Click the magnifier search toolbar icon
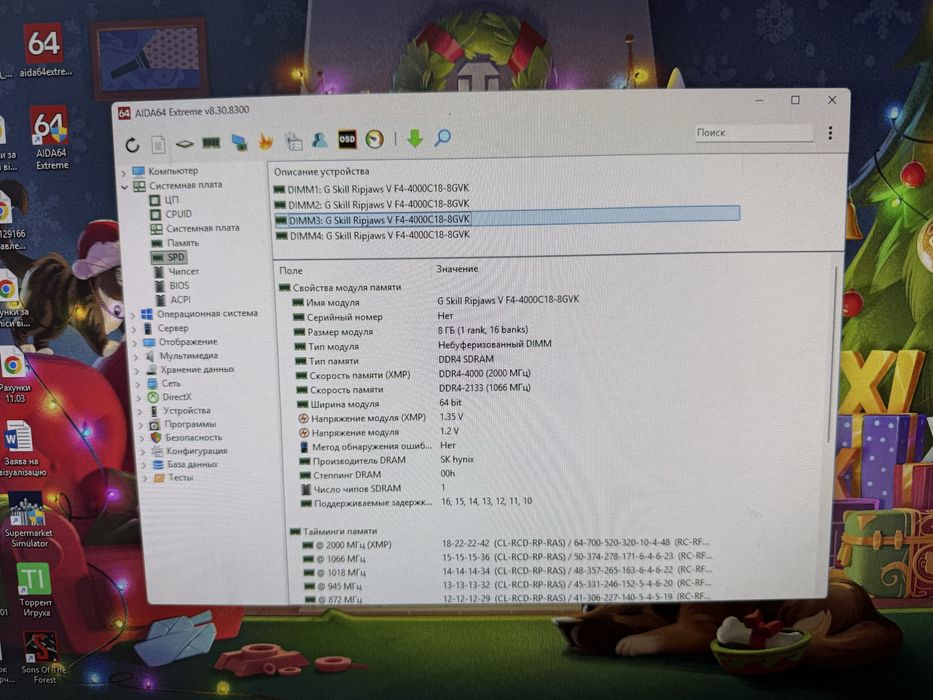 pyautogui.click(x=442, y=138)
